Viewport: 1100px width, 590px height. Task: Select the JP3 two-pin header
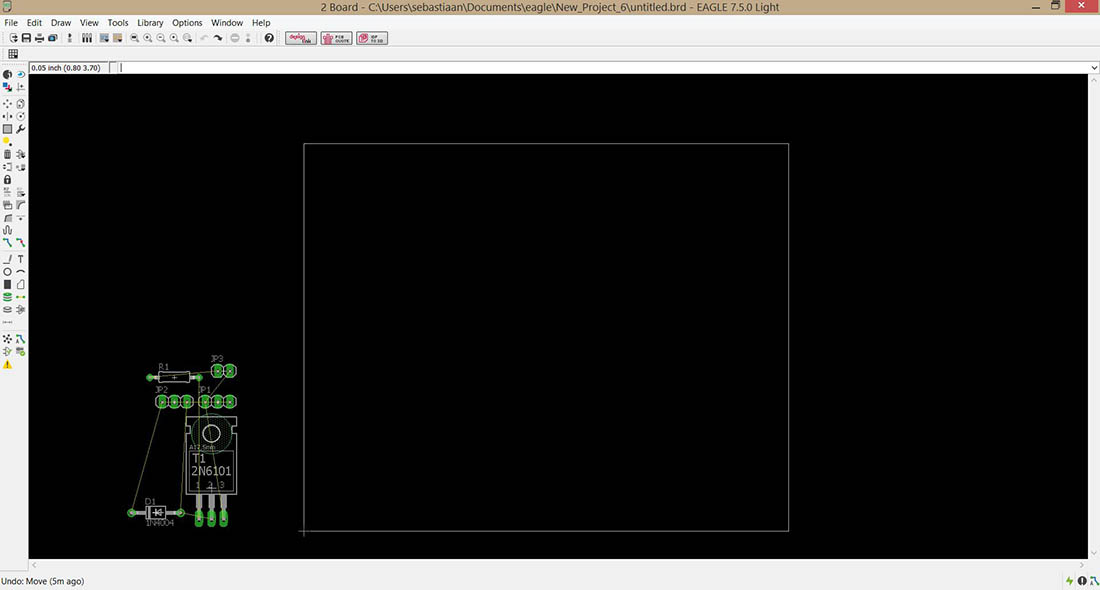(x=224, y=370)
